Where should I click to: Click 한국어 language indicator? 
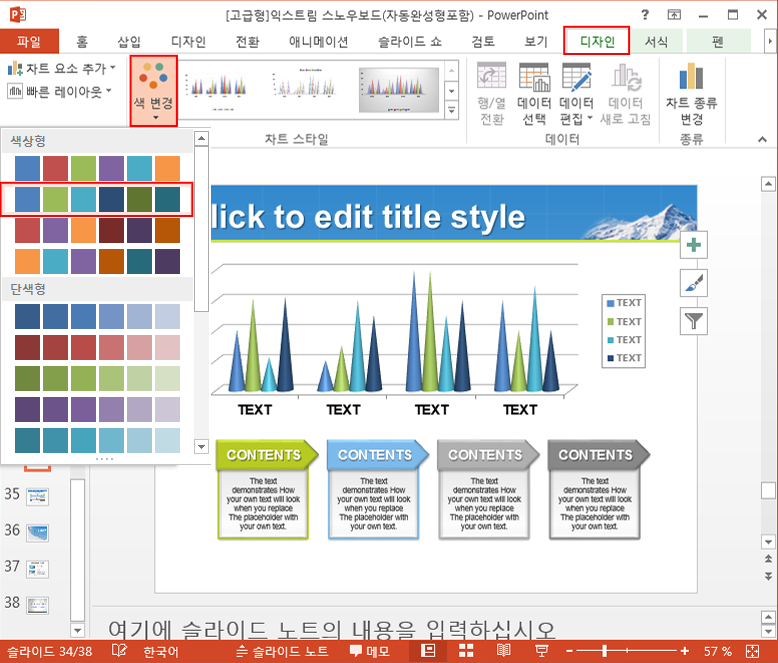160,652
